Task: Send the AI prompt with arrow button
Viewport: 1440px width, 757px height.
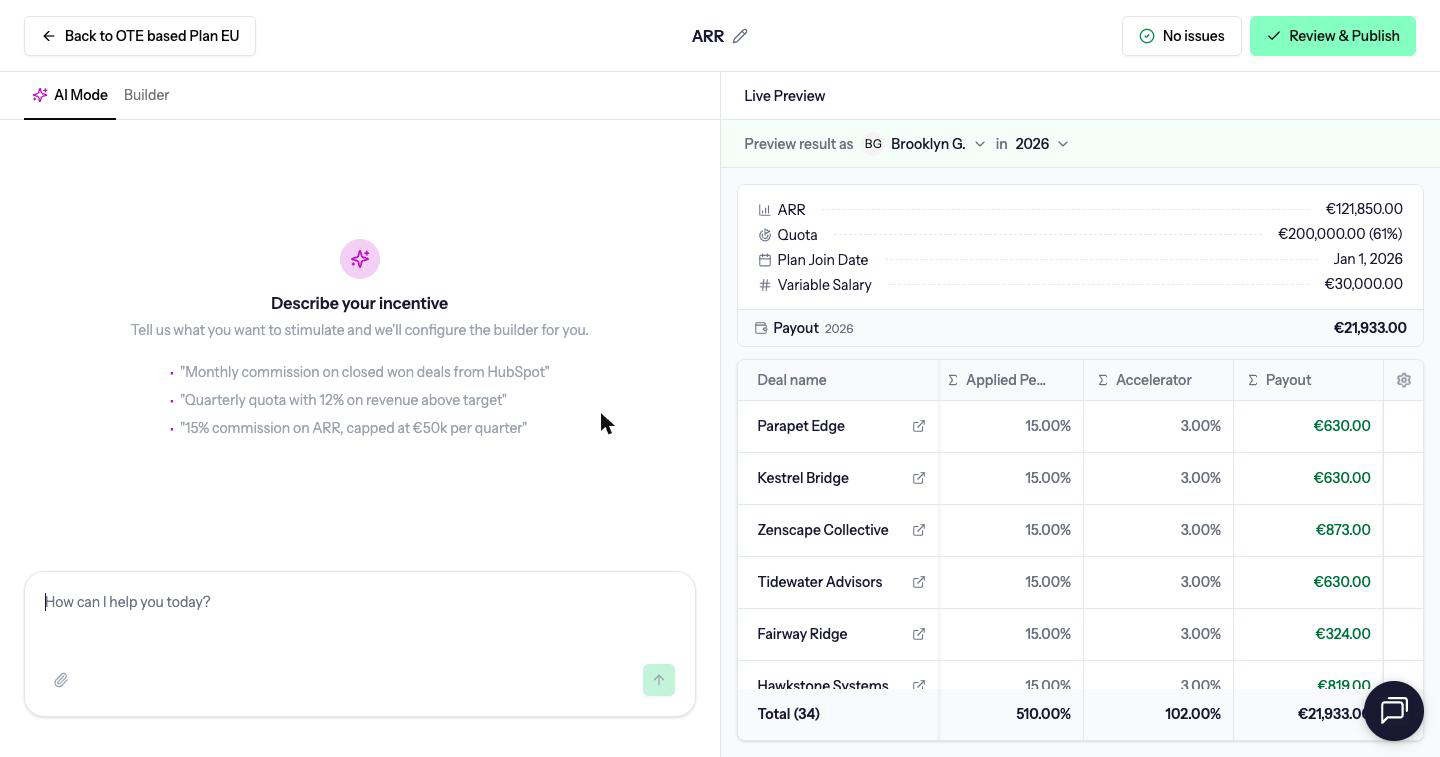Action: tap(659, 680)
